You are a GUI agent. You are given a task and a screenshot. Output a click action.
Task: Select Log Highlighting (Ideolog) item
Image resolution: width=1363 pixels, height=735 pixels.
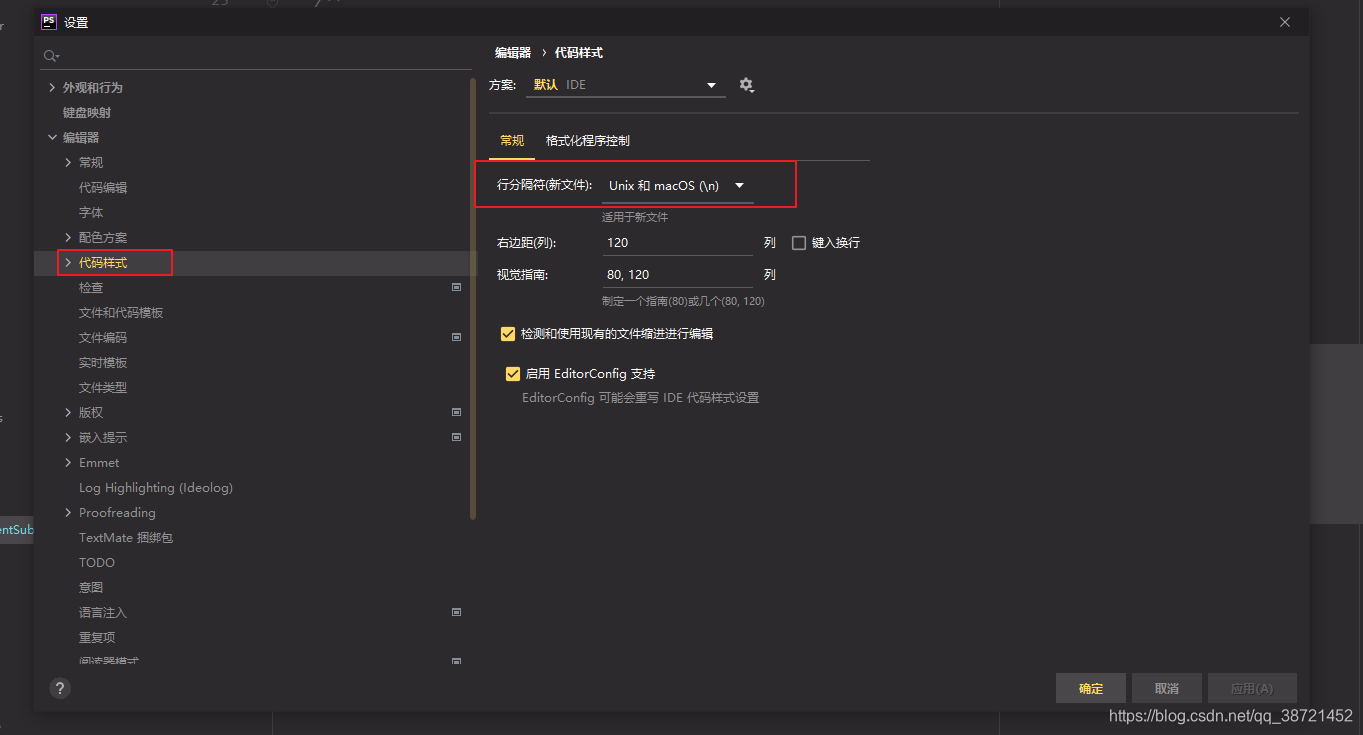click(x=156, y=488)
